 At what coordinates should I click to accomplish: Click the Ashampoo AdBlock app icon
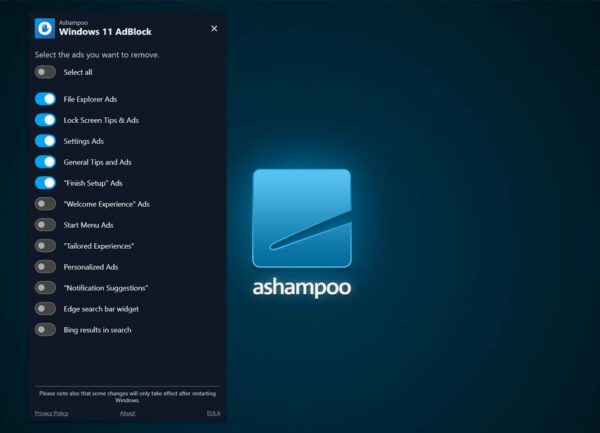[45, 28]
